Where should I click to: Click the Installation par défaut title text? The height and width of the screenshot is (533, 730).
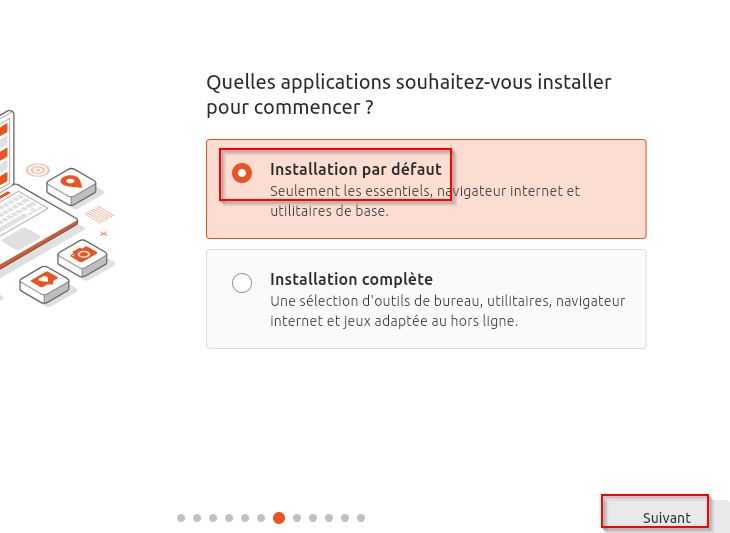coord(356,169)
